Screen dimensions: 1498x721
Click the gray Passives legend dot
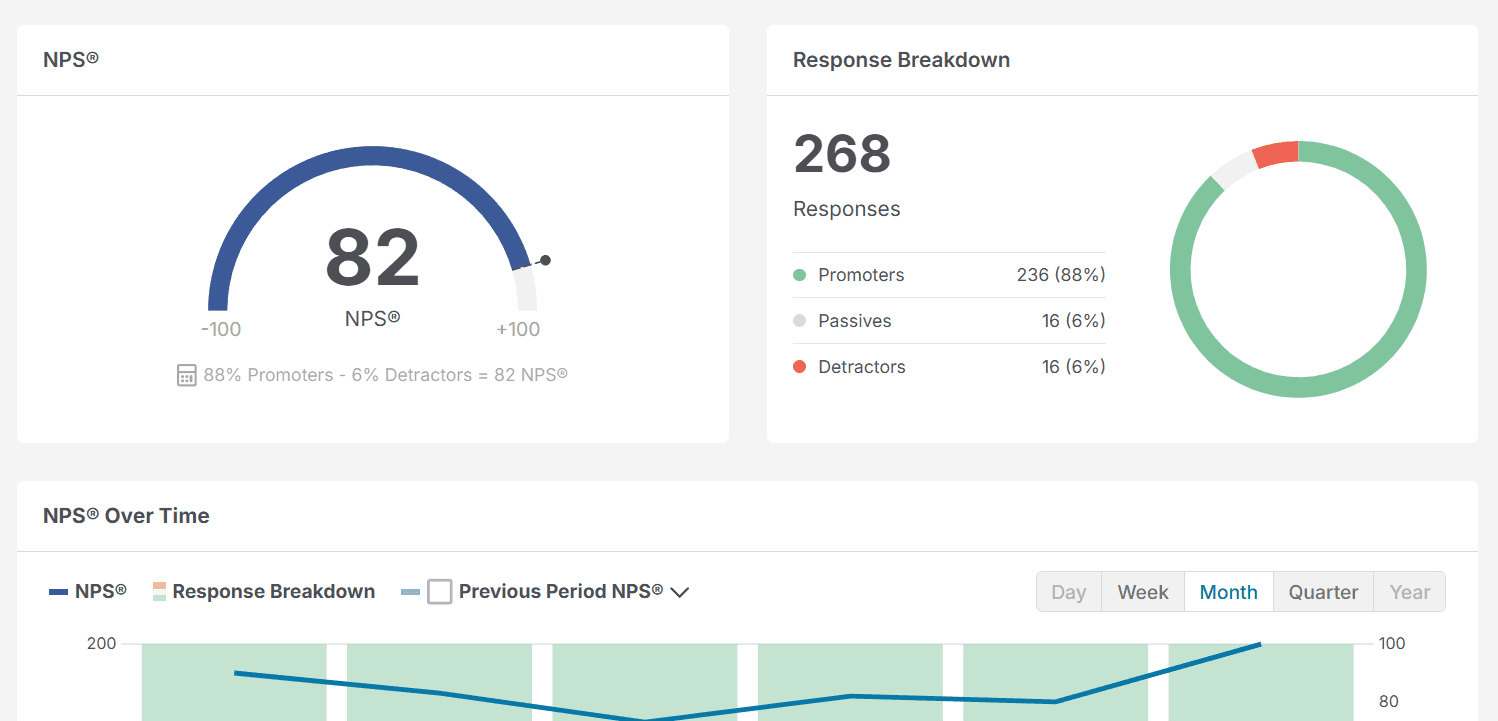799,321
